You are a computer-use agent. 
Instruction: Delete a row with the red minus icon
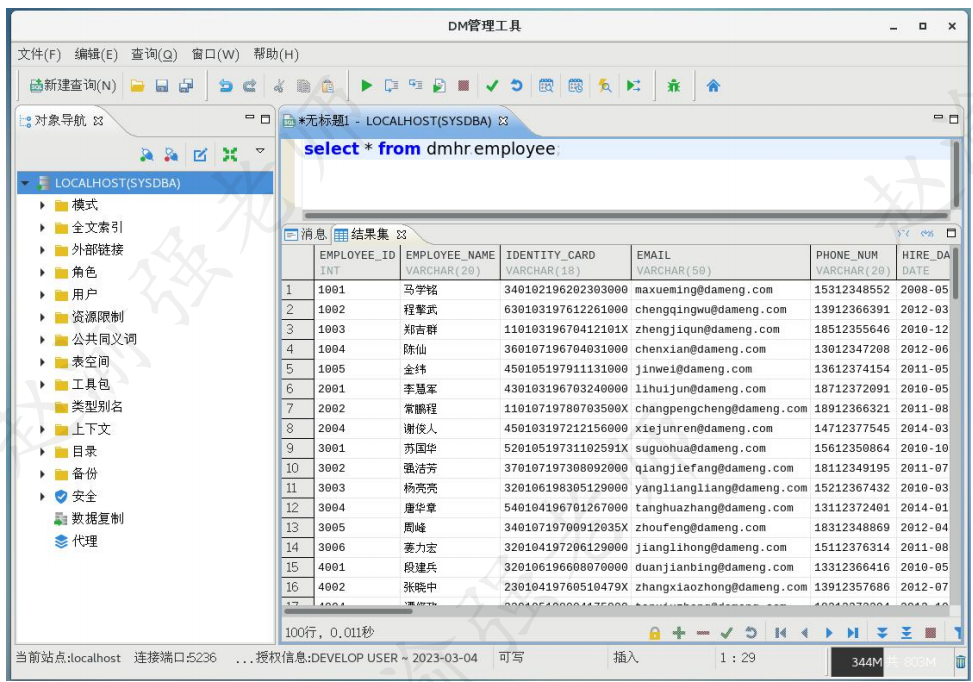click(x=702, y=633)
